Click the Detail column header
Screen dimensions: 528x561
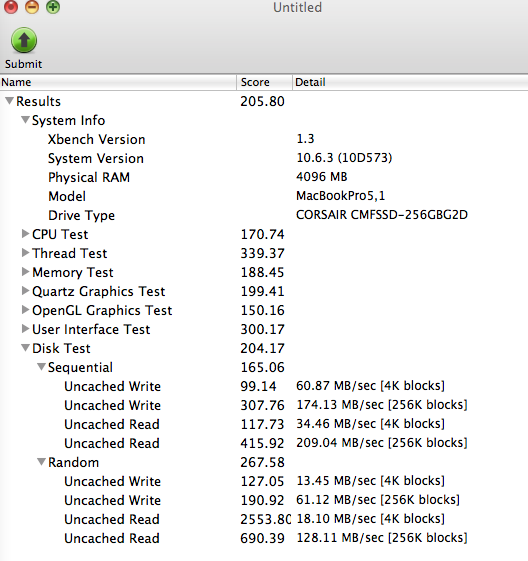point(410,82)
